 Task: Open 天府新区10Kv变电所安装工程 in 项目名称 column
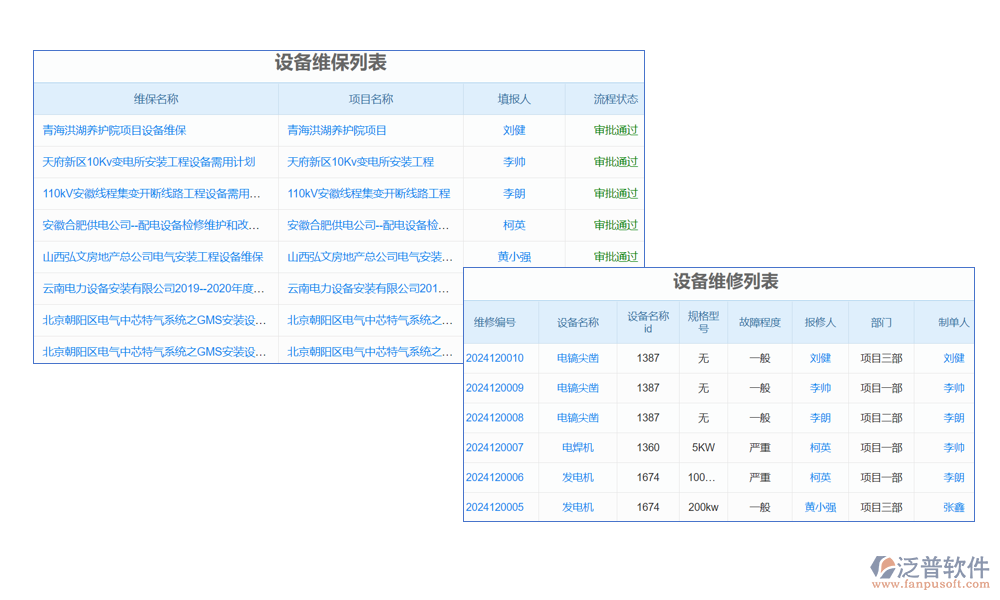[x=360, y=162]
